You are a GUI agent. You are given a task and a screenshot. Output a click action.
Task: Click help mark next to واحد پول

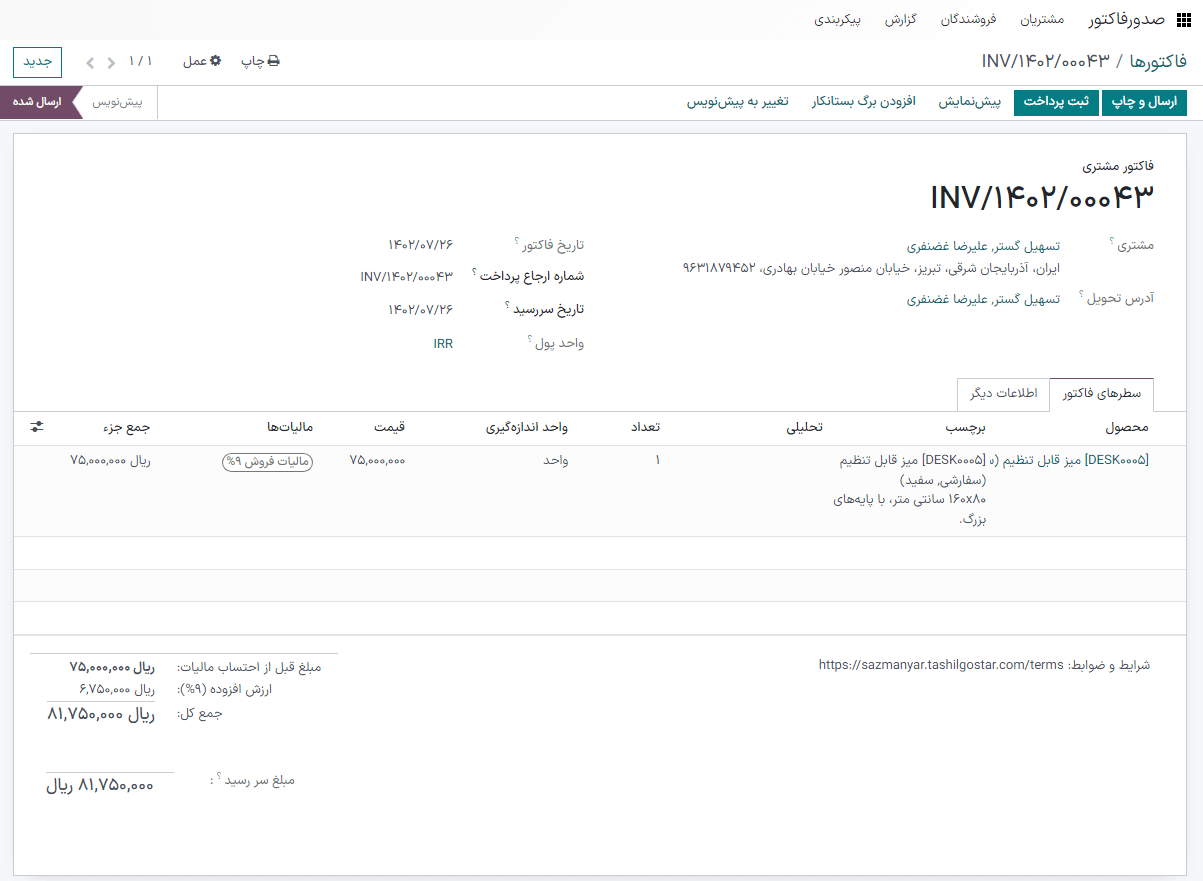[x=530, y=339]
